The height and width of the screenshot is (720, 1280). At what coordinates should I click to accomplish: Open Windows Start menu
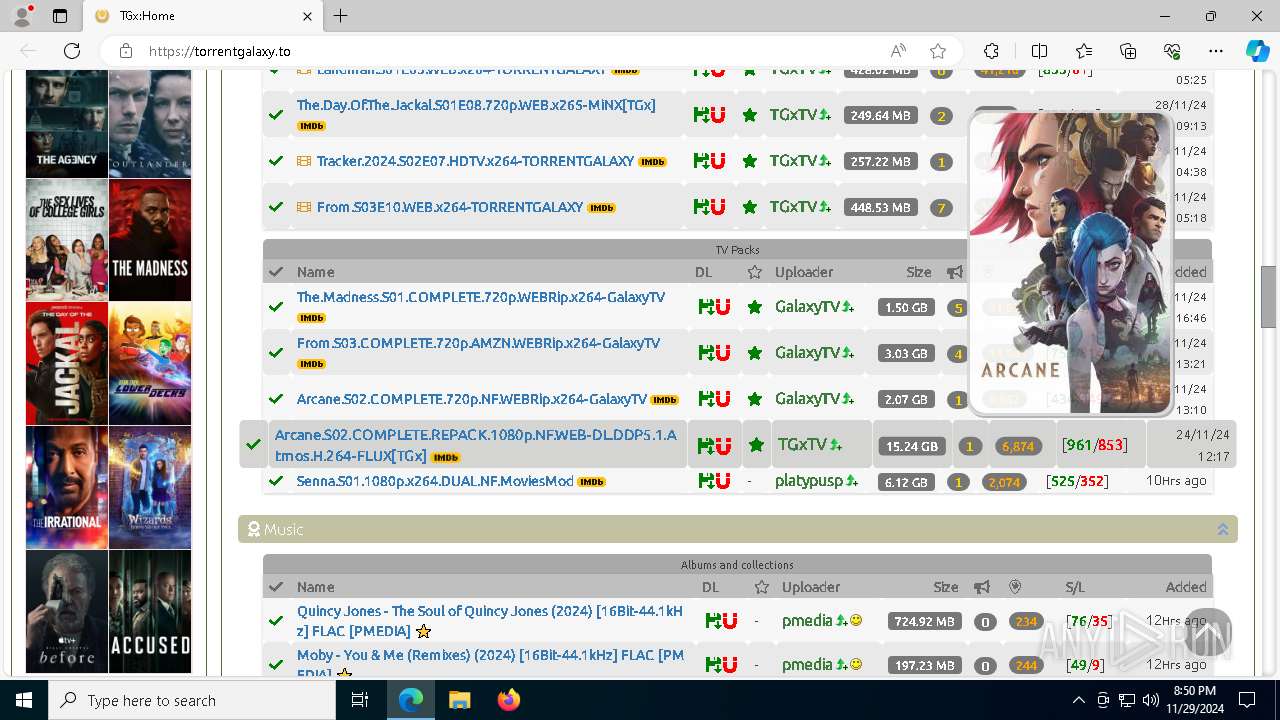(23, 700)
